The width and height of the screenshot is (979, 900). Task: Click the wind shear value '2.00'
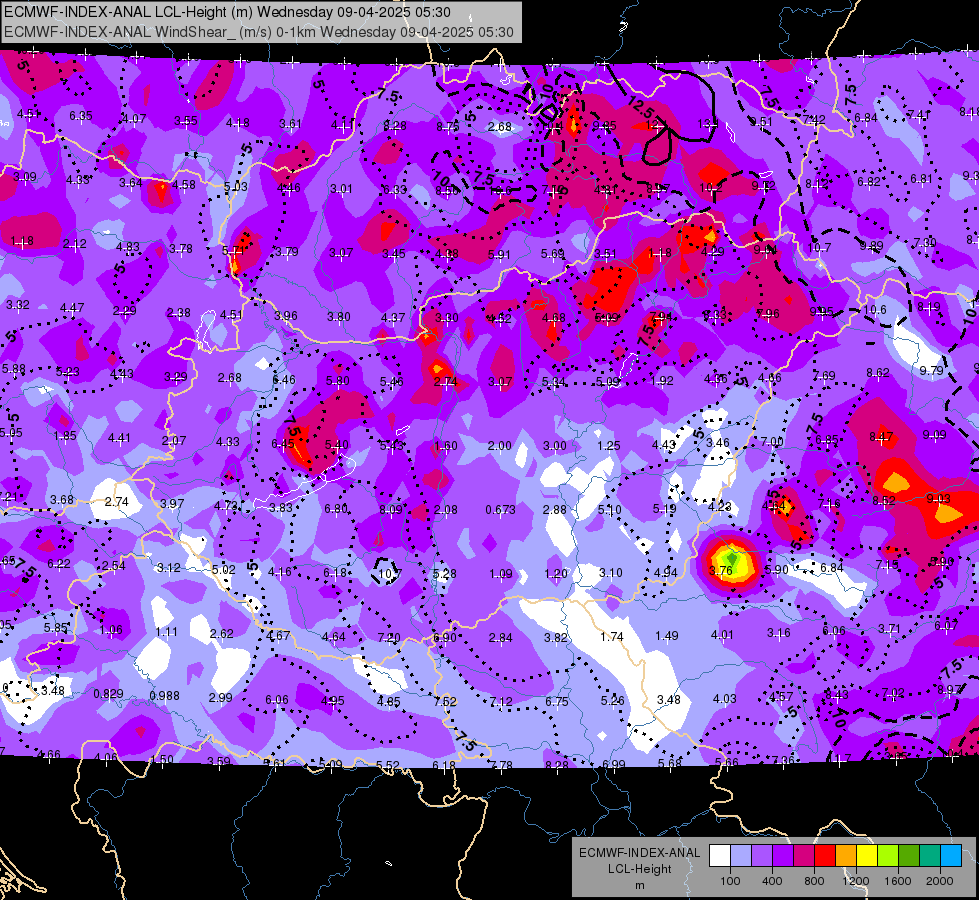tap(499, 446)
